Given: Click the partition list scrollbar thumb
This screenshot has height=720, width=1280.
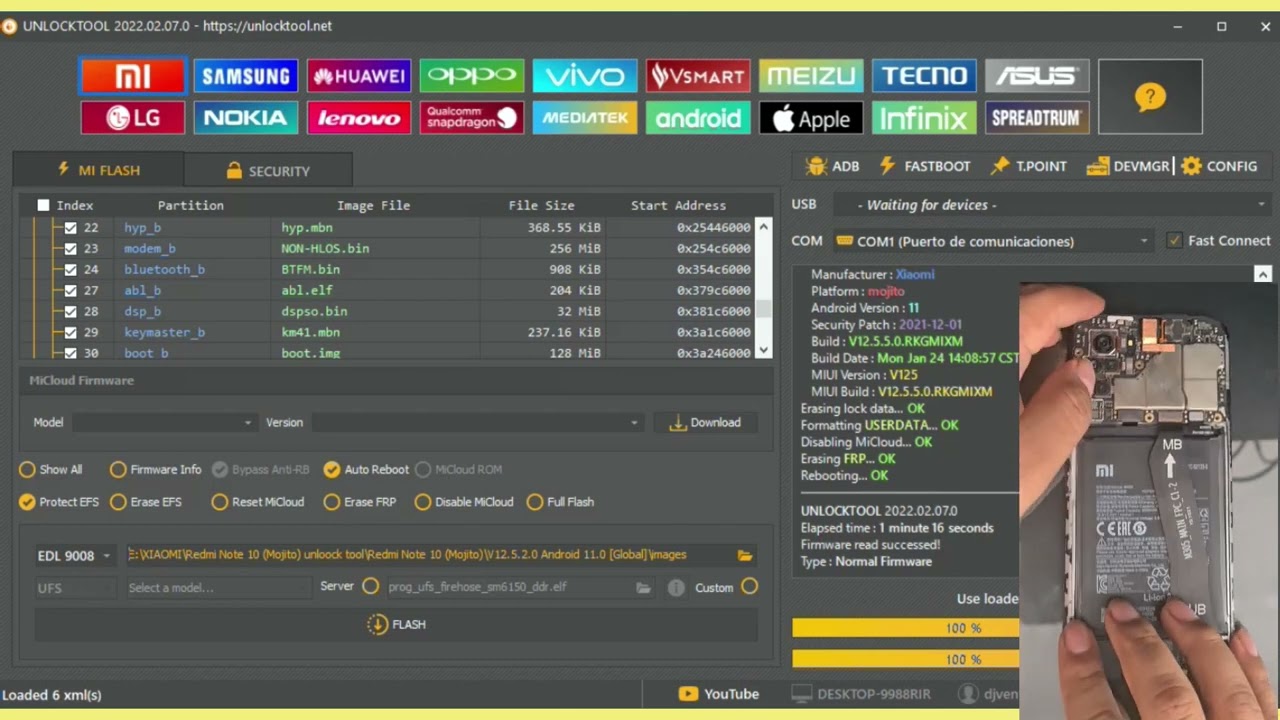Looking at the screenshot, I should point(763,309).
